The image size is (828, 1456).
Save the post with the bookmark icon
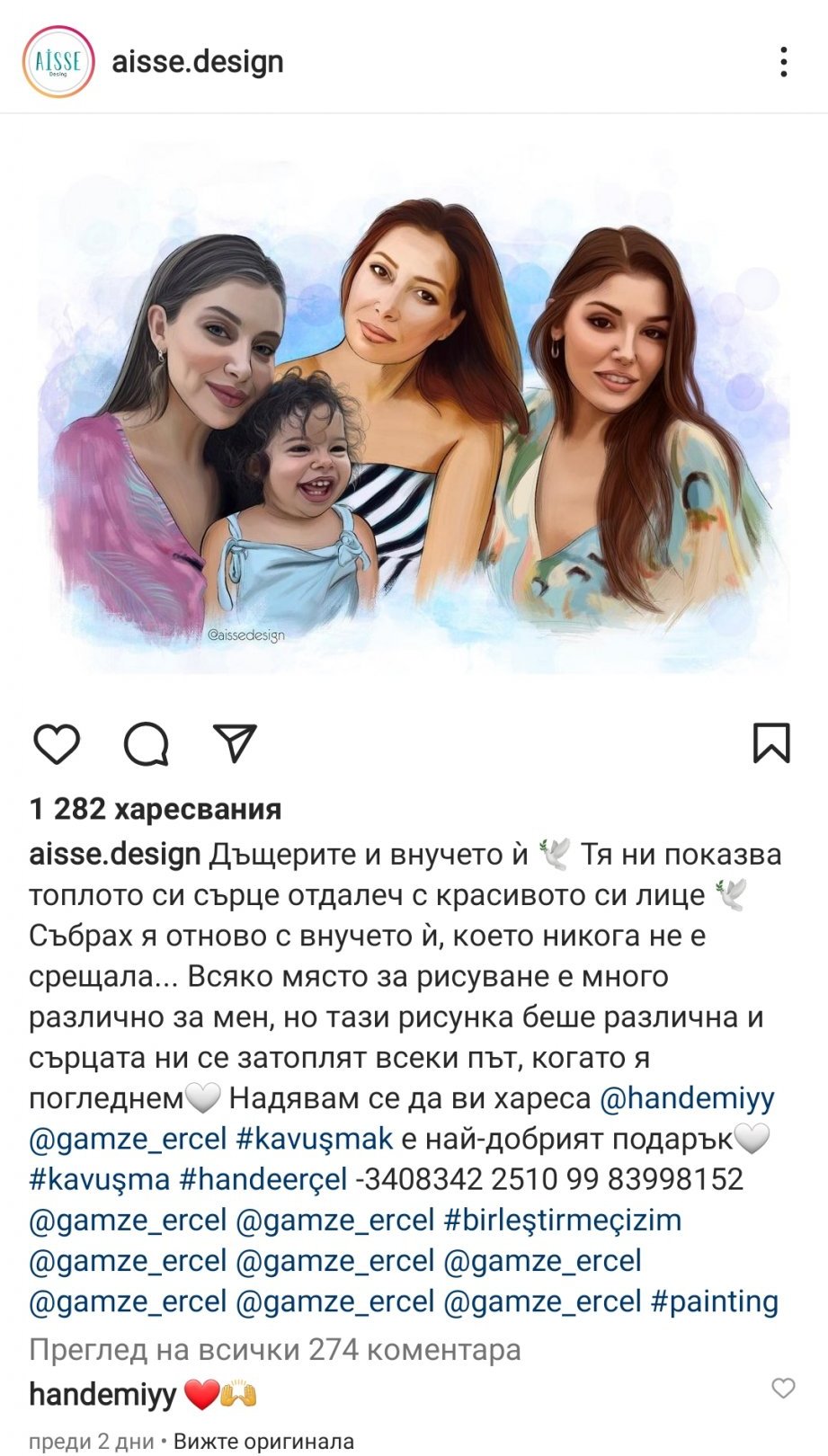[x=771, y=743]
